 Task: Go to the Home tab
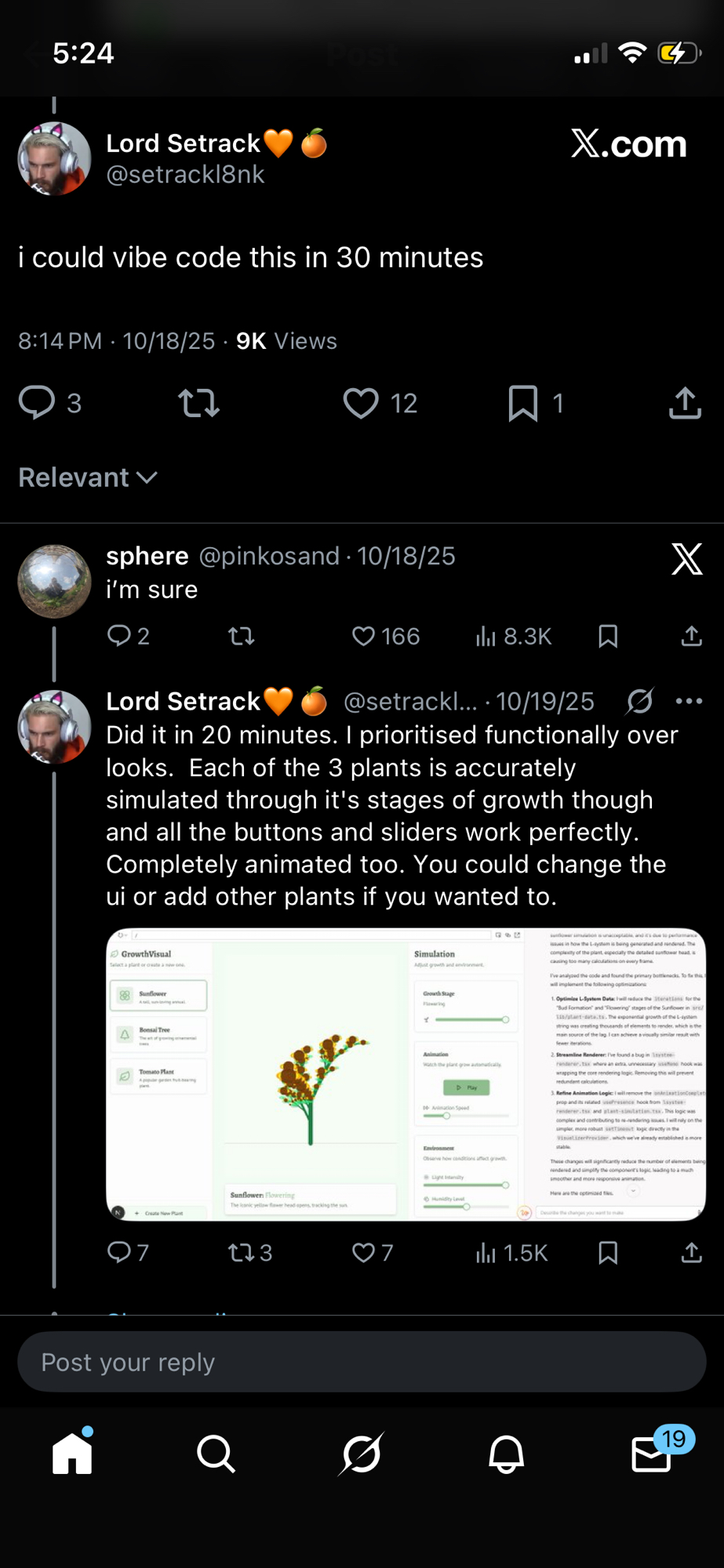coord(72,1454)
